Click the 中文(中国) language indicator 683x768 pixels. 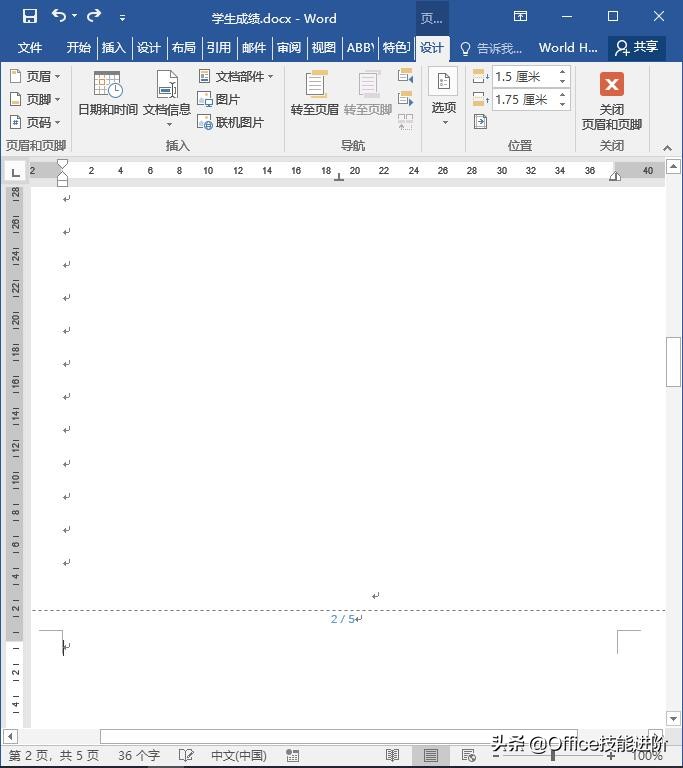coord(239,756)
